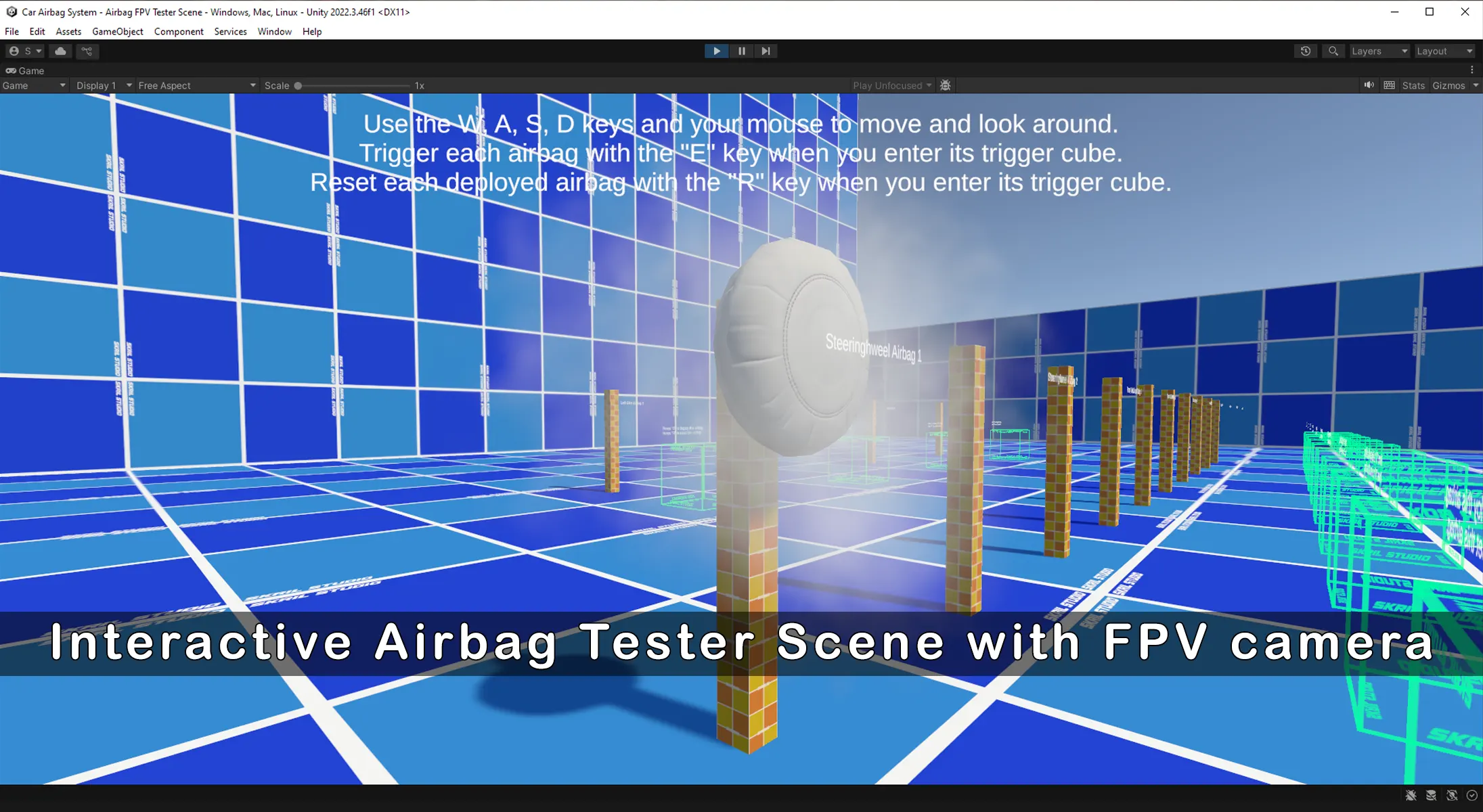Screen dimensions: 1483x812
Task: Open the Game panel three-dot options menu
Action: (1471, 70)
